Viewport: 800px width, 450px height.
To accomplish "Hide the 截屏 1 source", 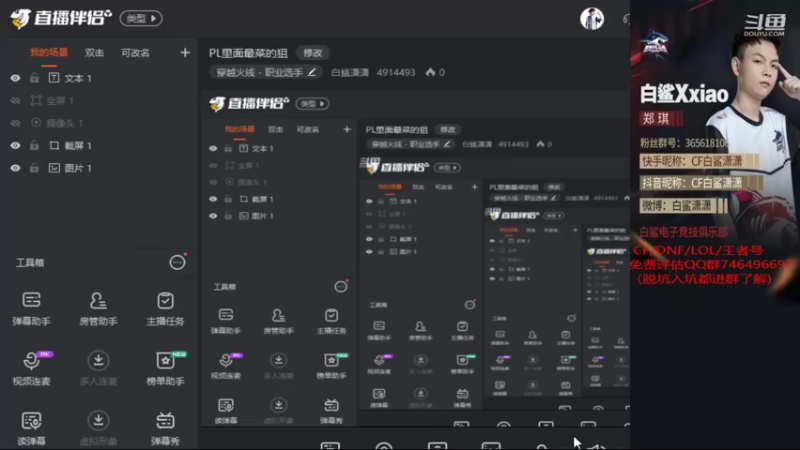I will [15, 145].
